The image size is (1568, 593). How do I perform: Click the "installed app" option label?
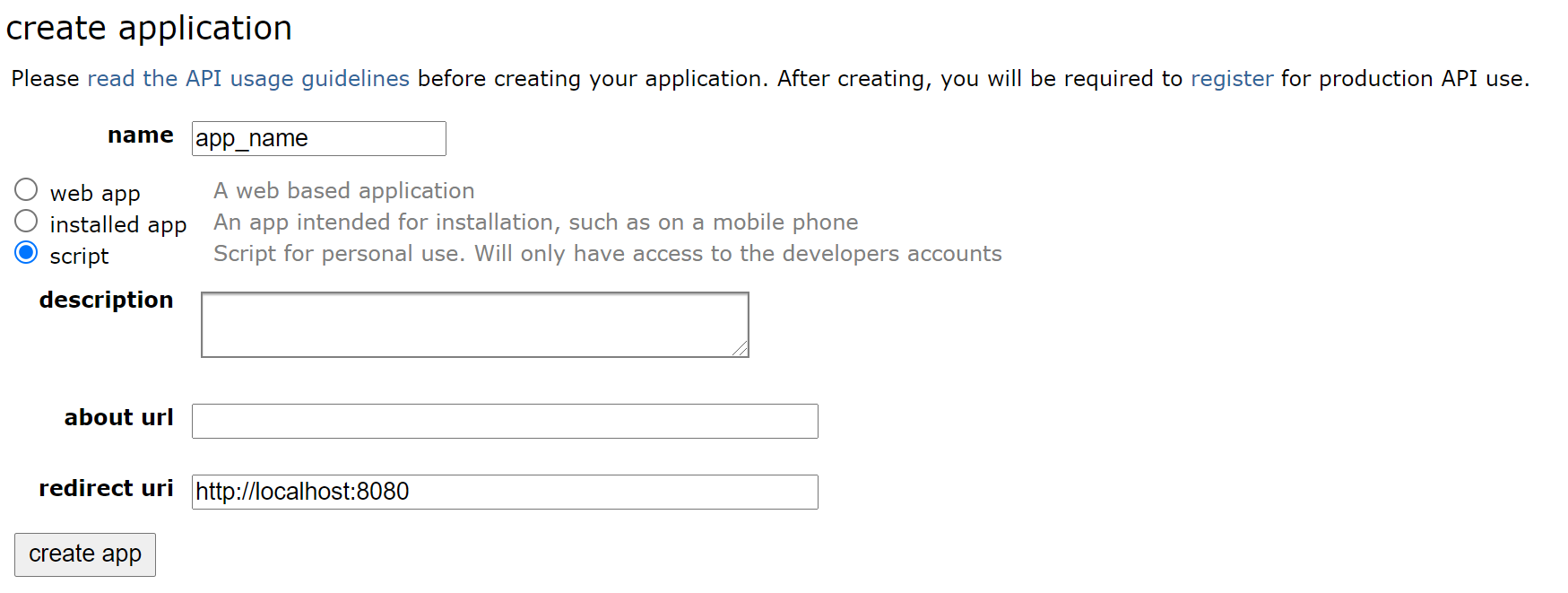[117, 225]
